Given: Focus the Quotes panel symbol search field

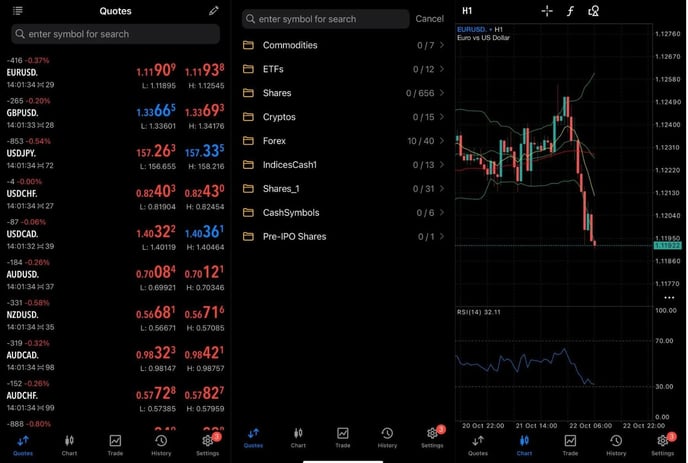Looking at the screenshot, I should tap(116, 34).
